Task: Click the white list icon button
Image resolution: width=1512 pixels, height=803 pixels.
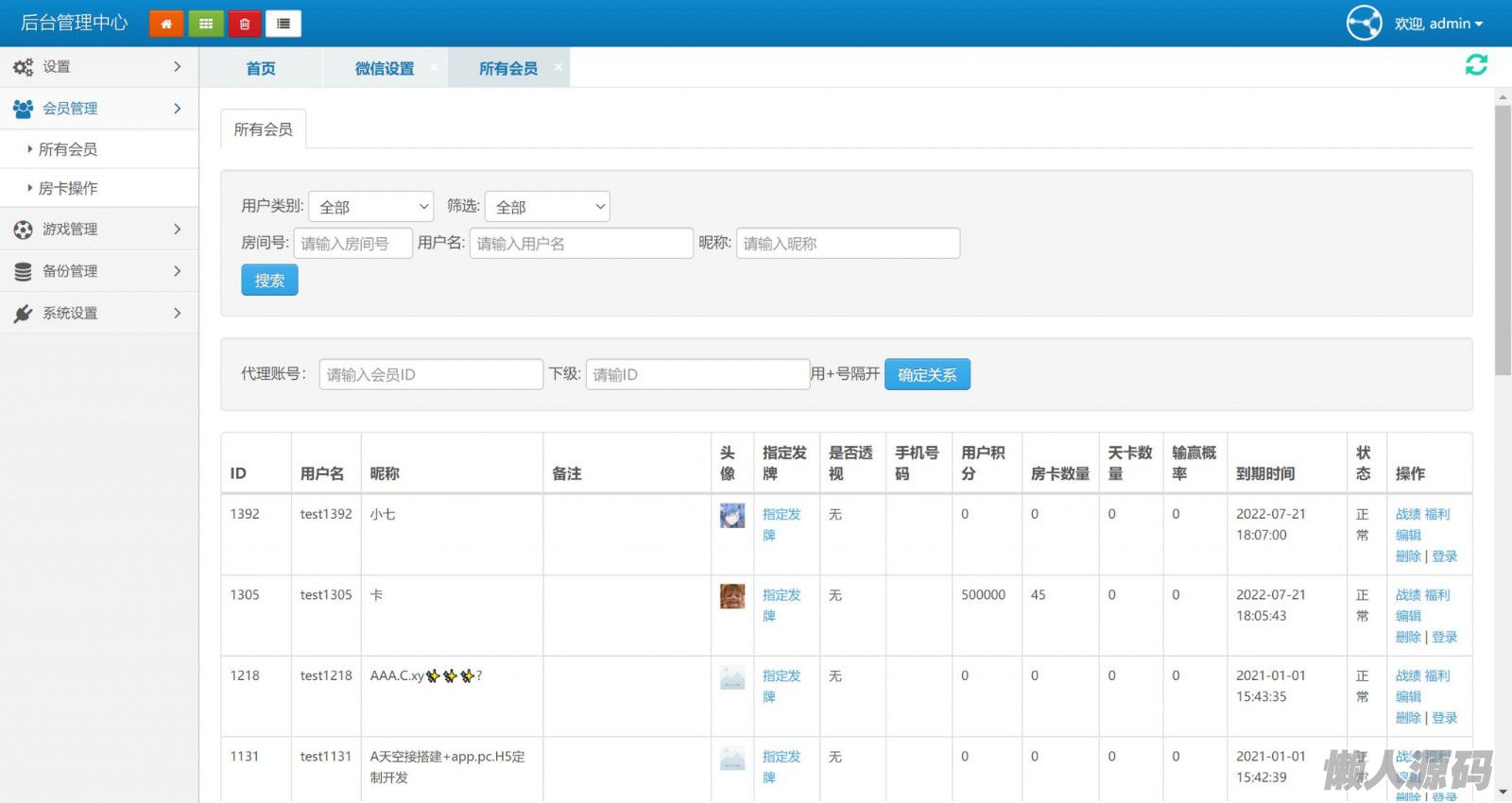Action: coord(283,24)
